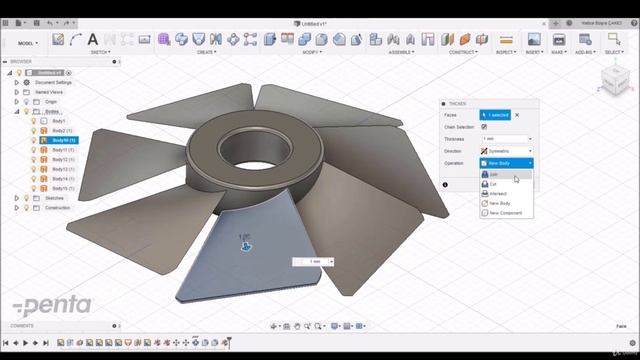The image size is (640, 360).
Task: Click the Insert image icon
Action: coord(534,40)
